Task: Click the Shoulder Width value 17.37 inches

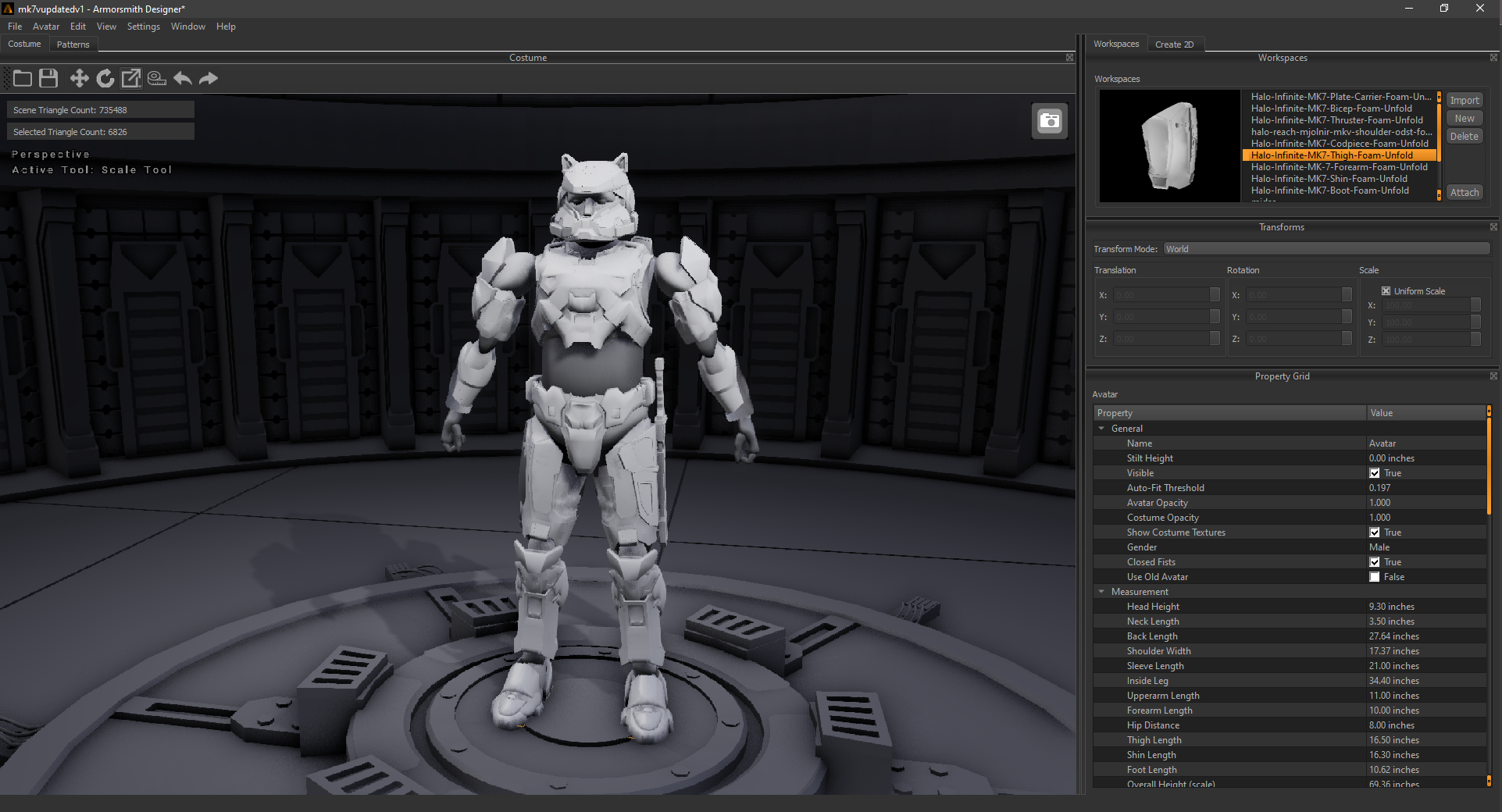Action: pyautogui.click(x=1393, y=651)
